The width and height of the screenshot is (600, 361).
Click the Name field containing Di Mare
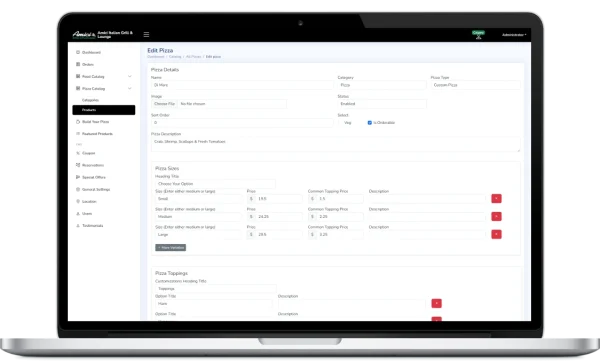click(242, 85)
